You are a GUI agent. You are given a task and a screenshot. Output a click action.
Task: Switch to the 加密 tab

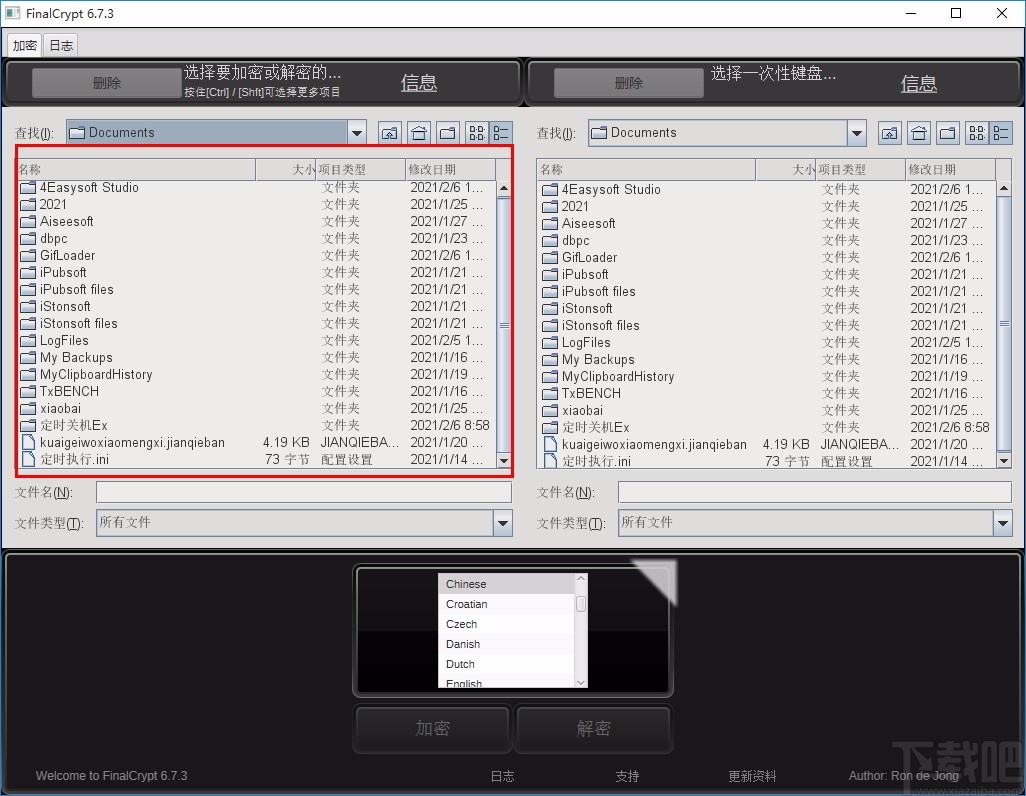[x=24, y=44]
